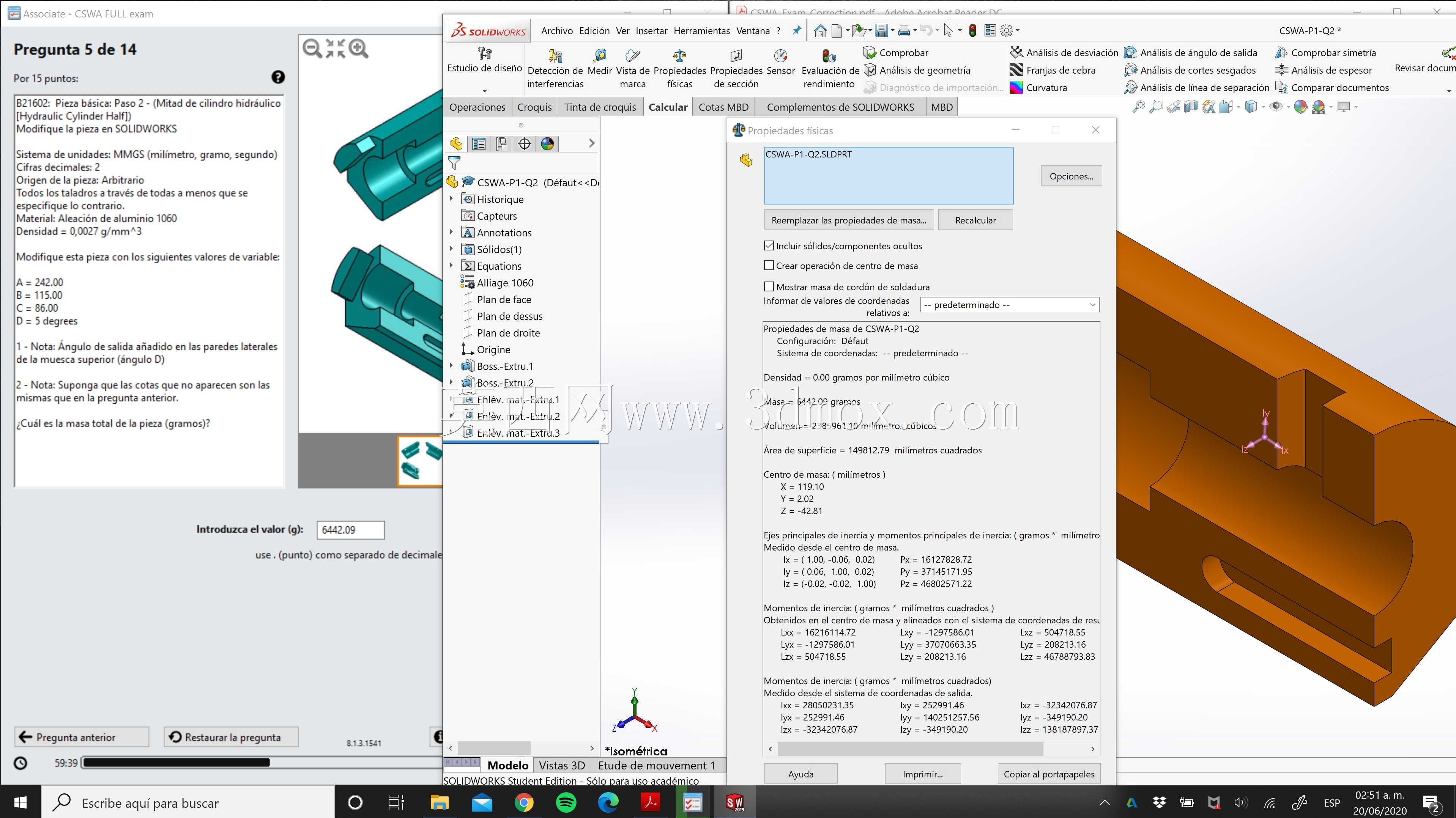Open the Insertar menu
1456x818 pixels.
[x=651, y=30]
